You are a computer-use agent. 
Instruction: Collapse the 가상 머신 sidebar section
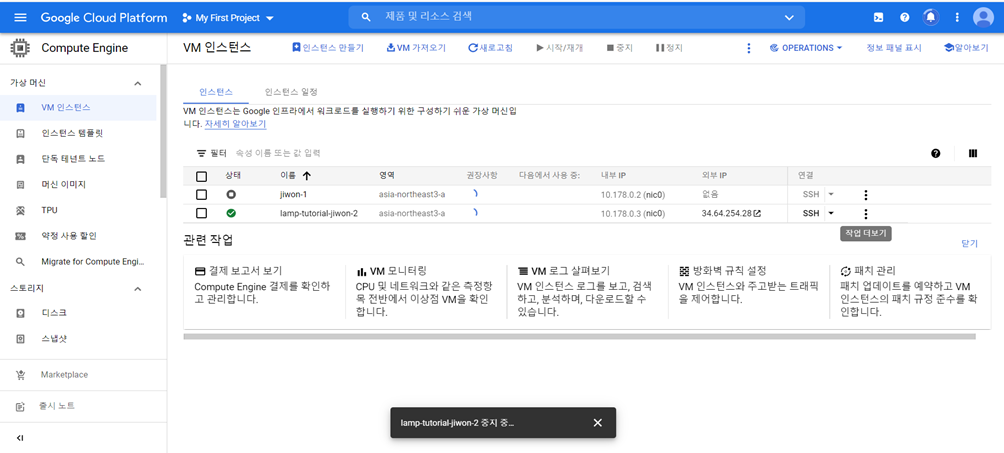[137, 83]
